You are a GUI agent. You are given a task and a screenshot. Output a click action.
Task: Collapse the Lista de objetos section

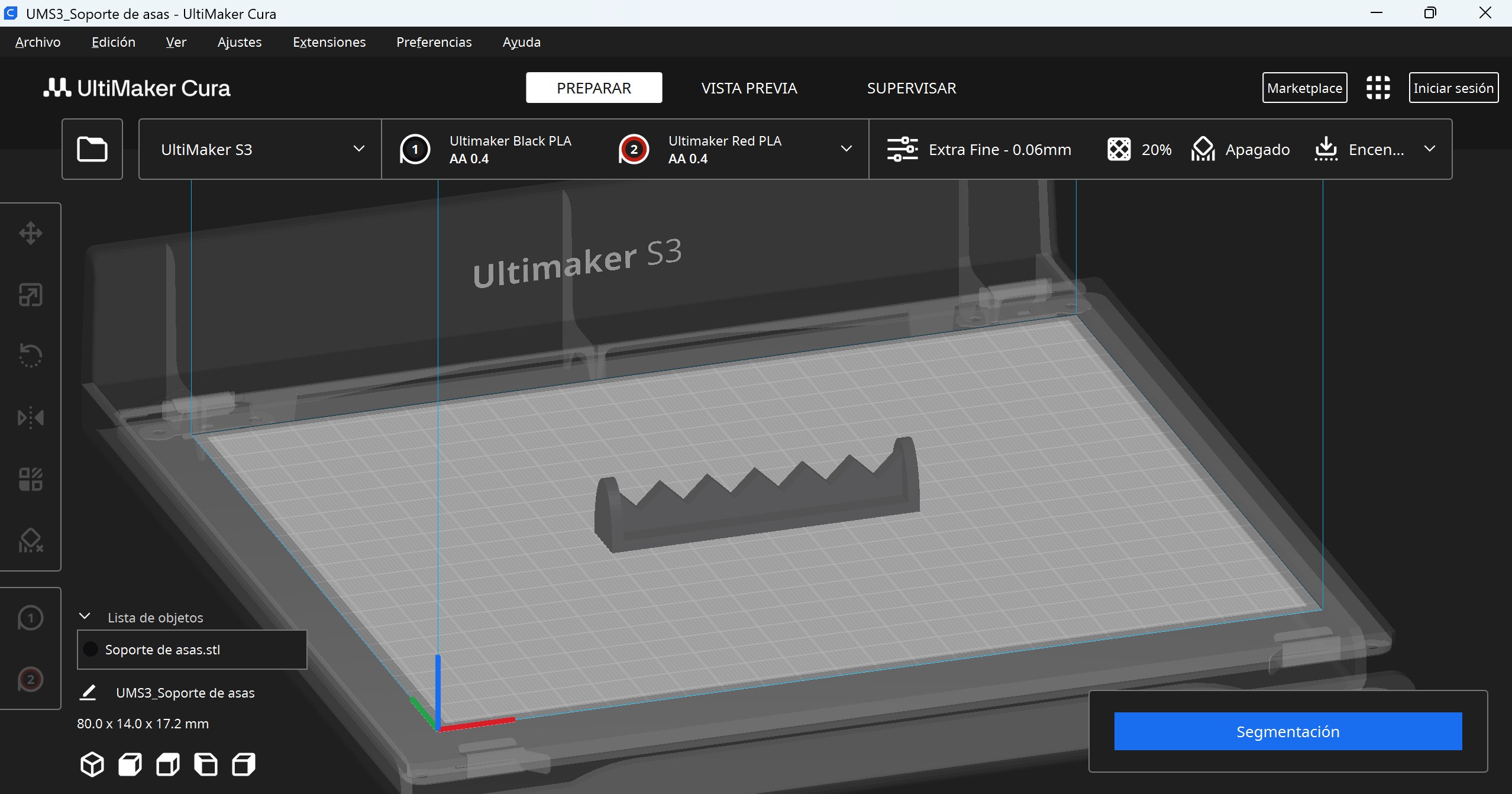click(85, 617)
